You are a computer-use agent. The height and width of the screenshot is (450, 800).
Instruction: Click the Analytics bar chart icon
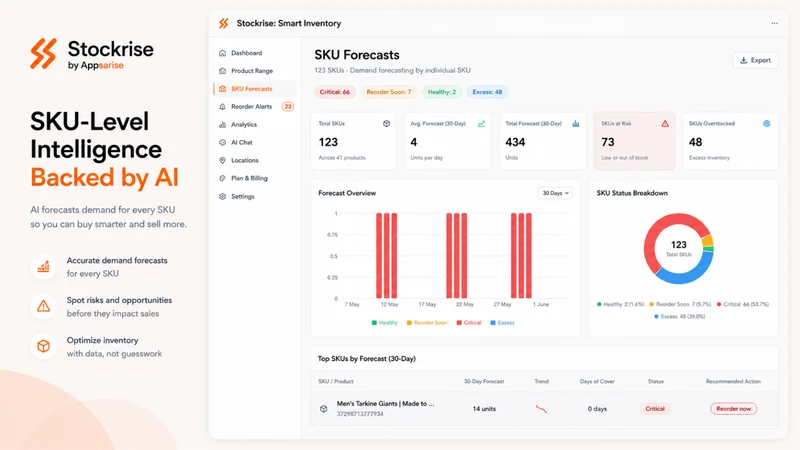coord(222,124)
